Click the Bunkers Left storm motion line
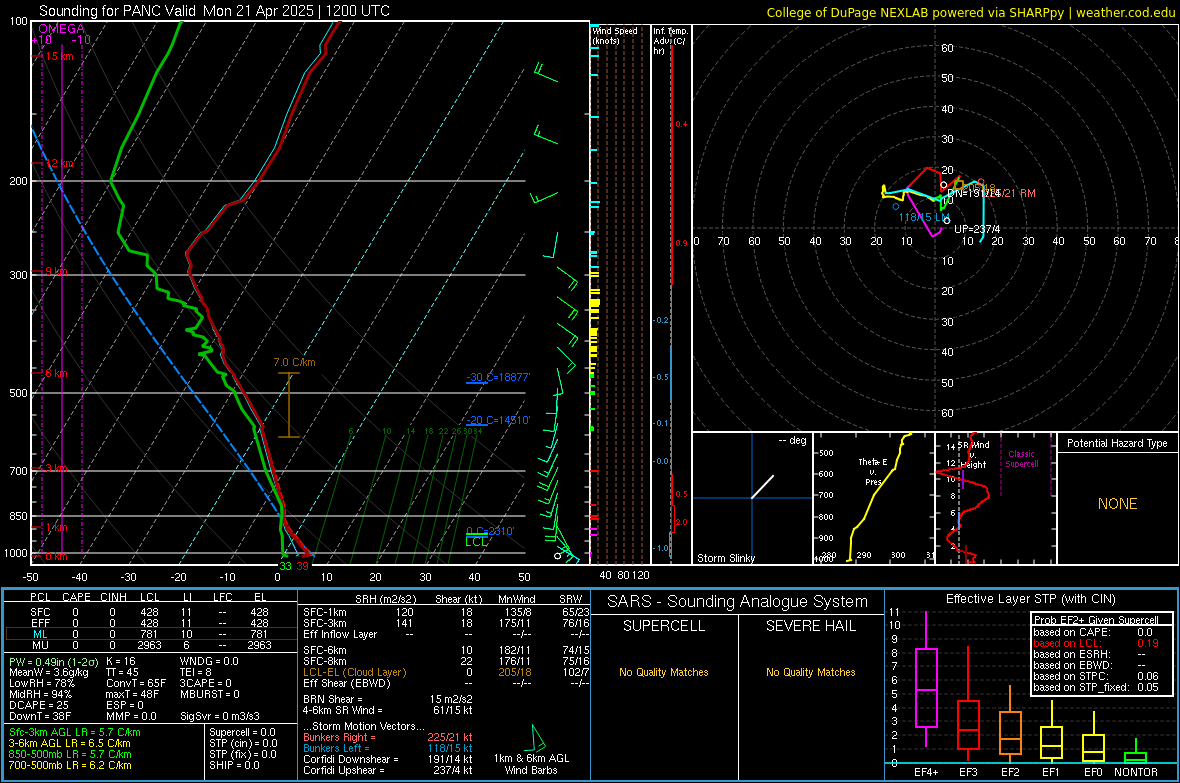 388,748
